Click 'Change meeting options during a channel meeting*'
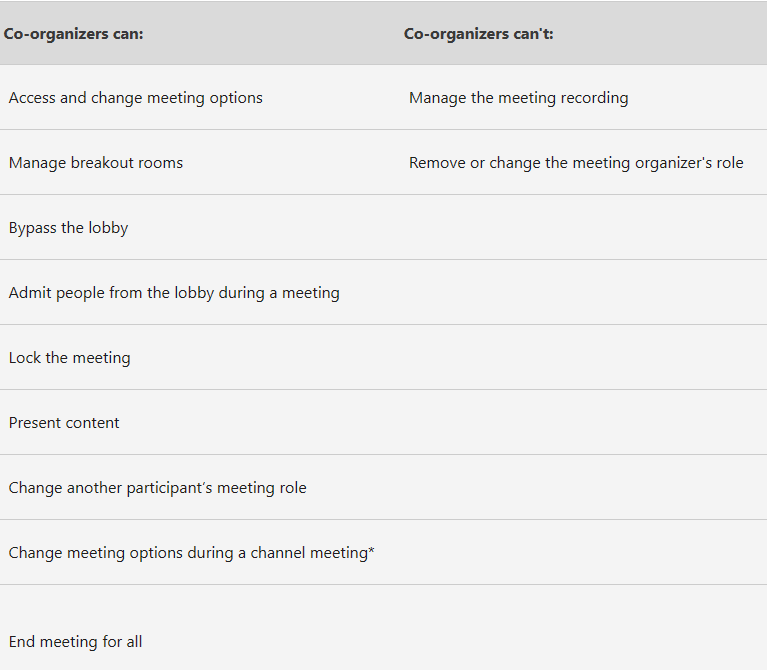 pos(191,553)
